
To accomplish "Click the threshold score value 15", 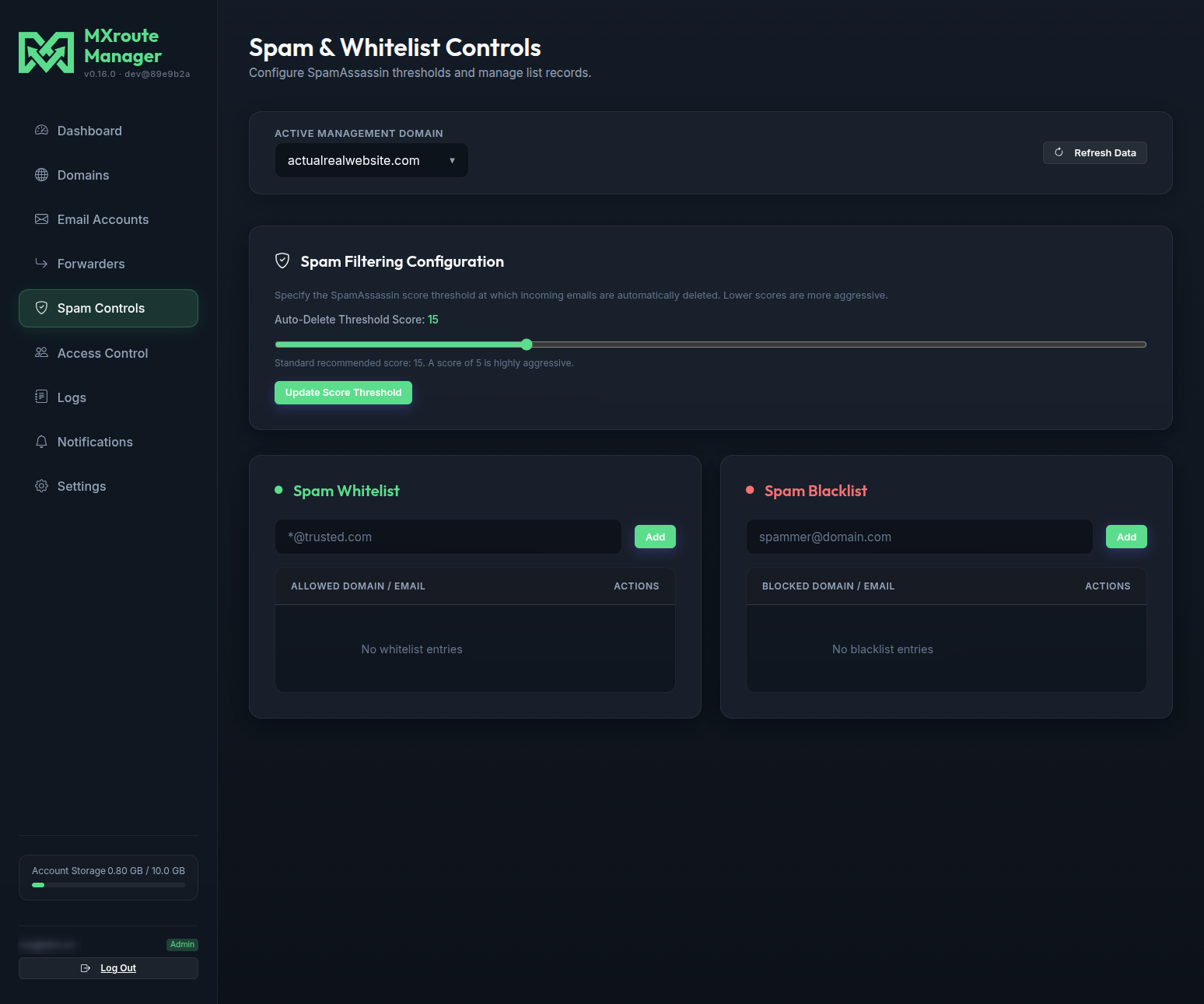I will (x=433, y=320).
